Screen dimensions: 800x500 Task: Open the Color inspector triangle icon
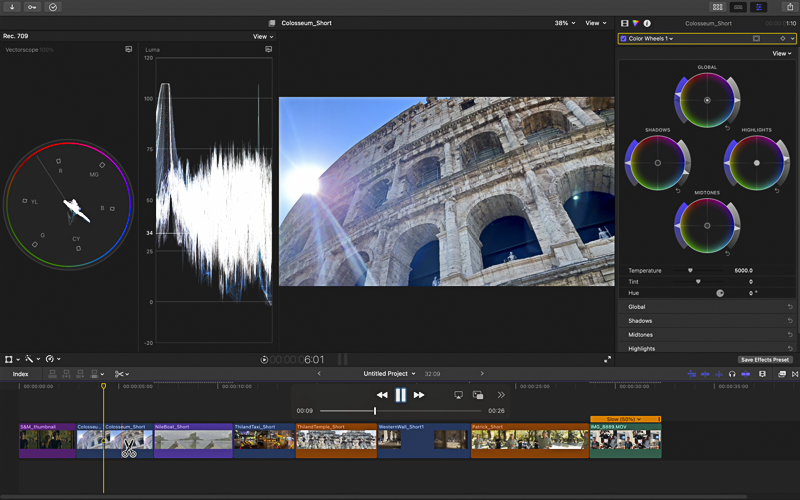[x=636, y=23]
